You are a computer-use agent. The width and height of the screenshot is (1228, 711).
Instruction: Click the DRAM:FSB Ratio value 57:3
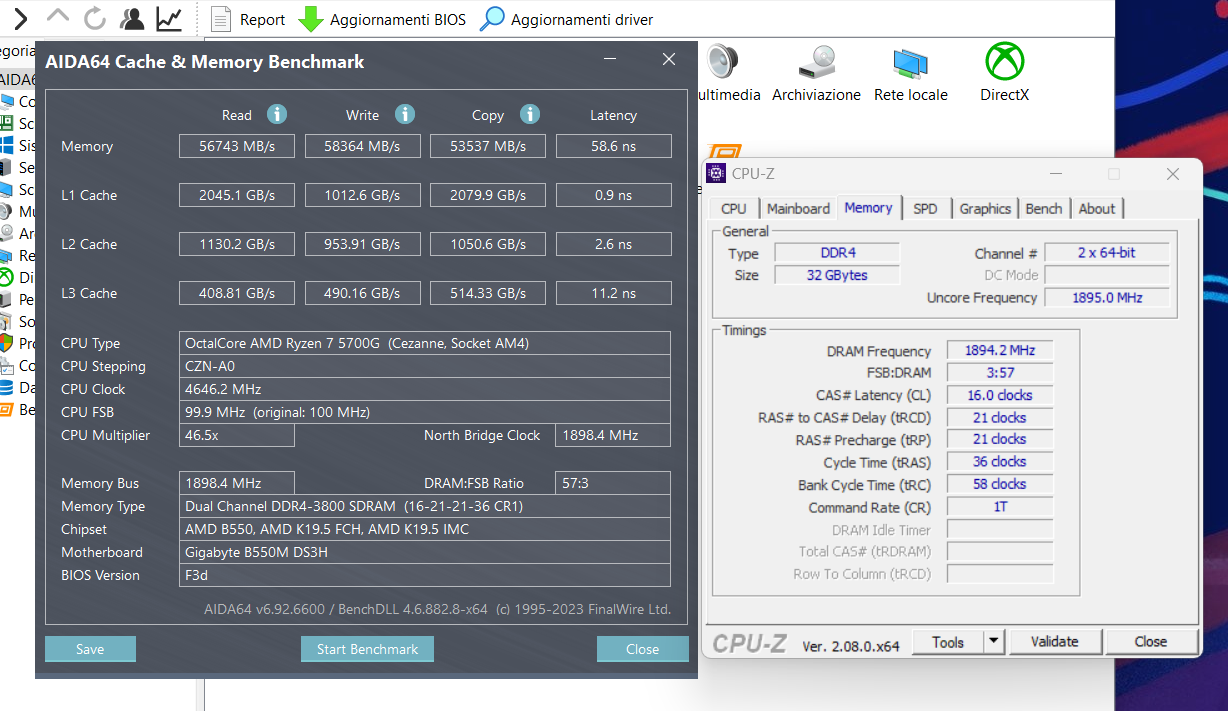click(613, 483)
